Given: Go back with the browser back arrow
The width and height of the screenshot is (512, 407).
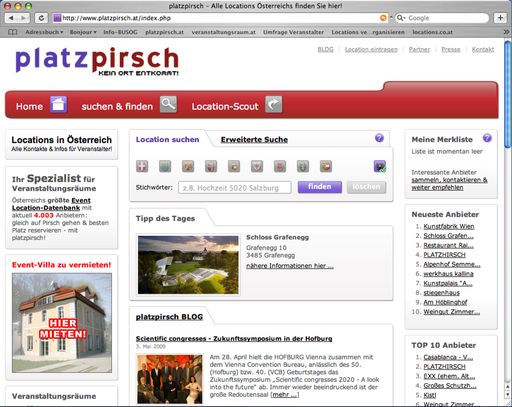Looking at the screenshot, I should [x=12, y=18].
